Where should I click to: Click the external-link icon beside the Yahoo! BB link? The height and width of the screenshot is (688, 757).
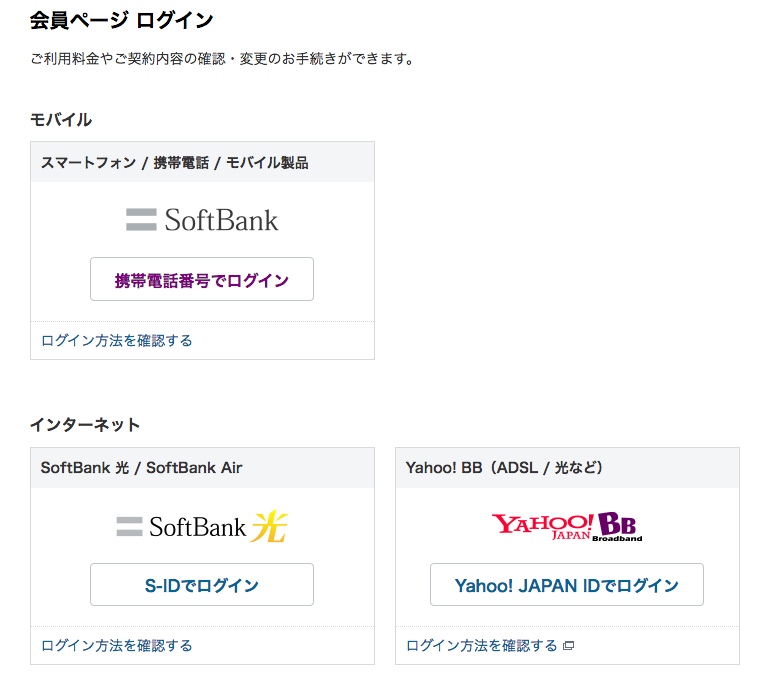(568, 646)
